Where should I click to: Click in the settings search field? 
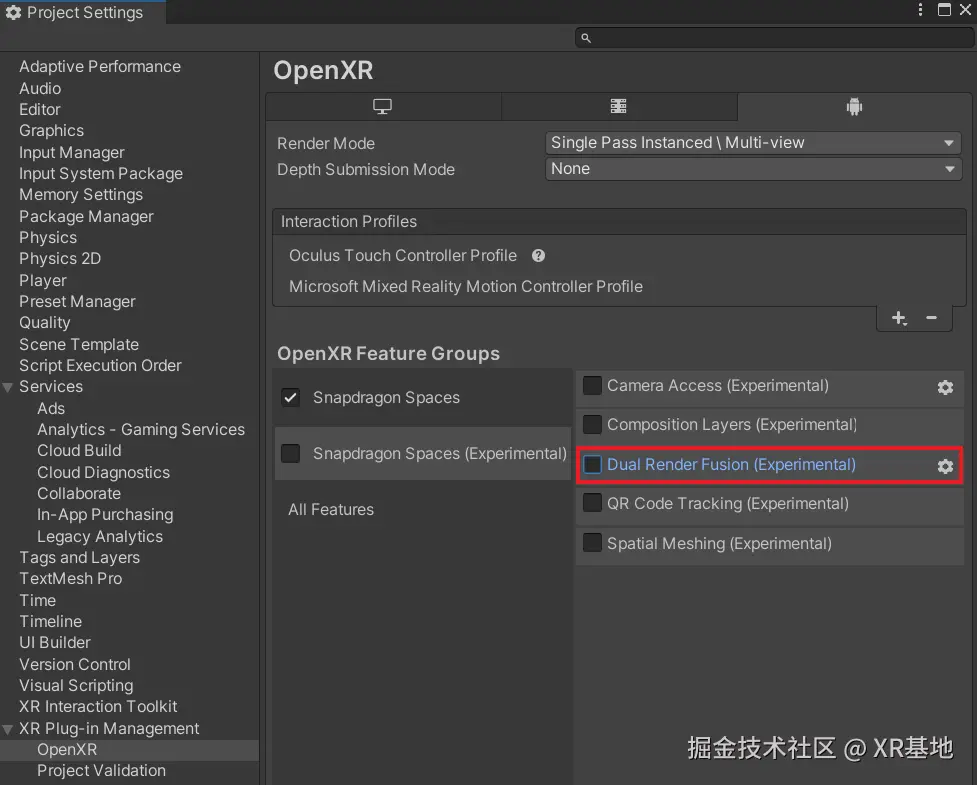pos(774,38)
